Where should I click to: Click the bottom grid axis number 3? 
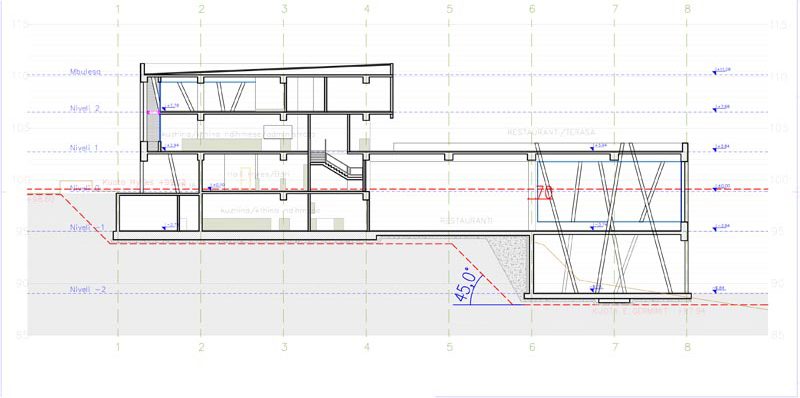[284, 347]
